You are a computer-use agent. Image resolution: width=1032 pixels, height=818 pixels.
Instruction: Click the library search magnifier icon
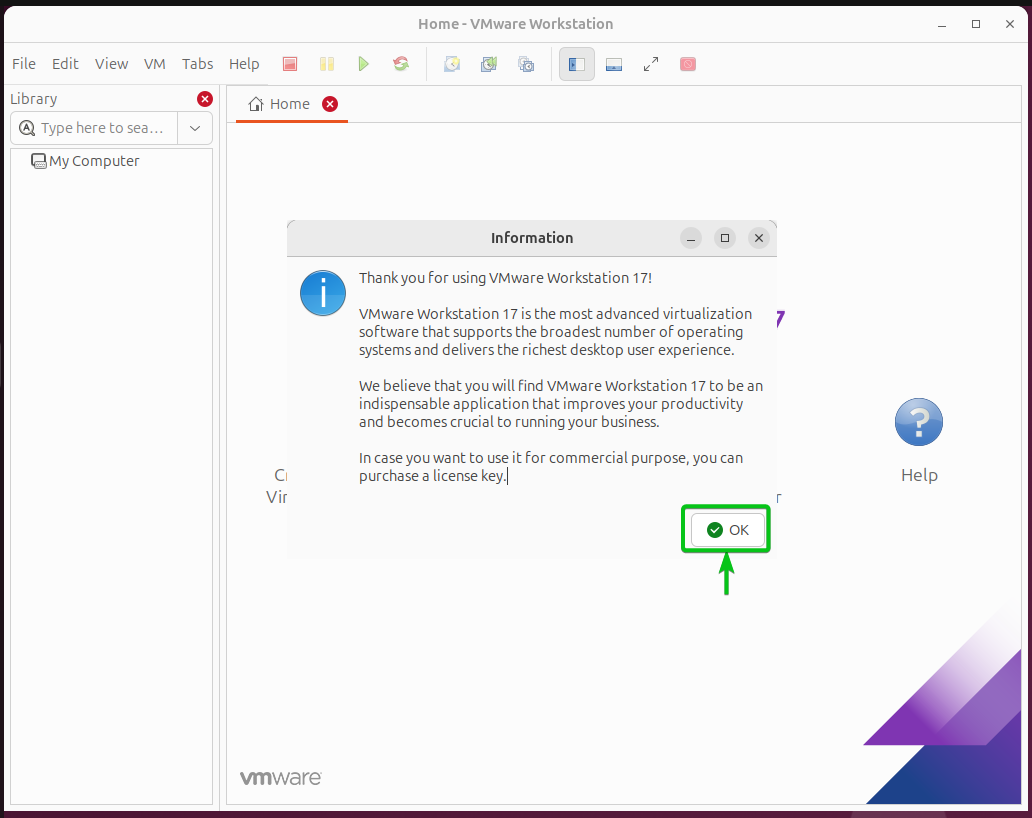click(x=27, y=128)
